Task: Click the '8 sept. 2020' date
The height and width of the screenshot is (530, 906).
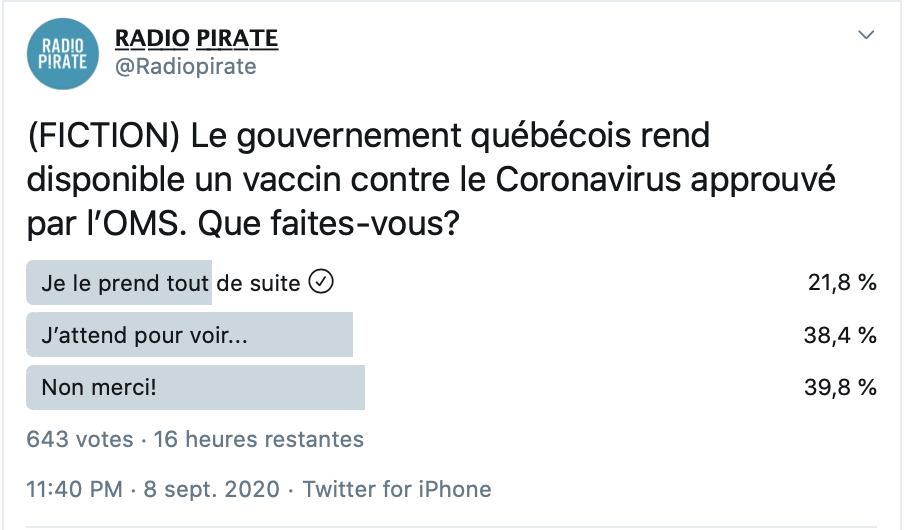Action: [x=211, y=490]
